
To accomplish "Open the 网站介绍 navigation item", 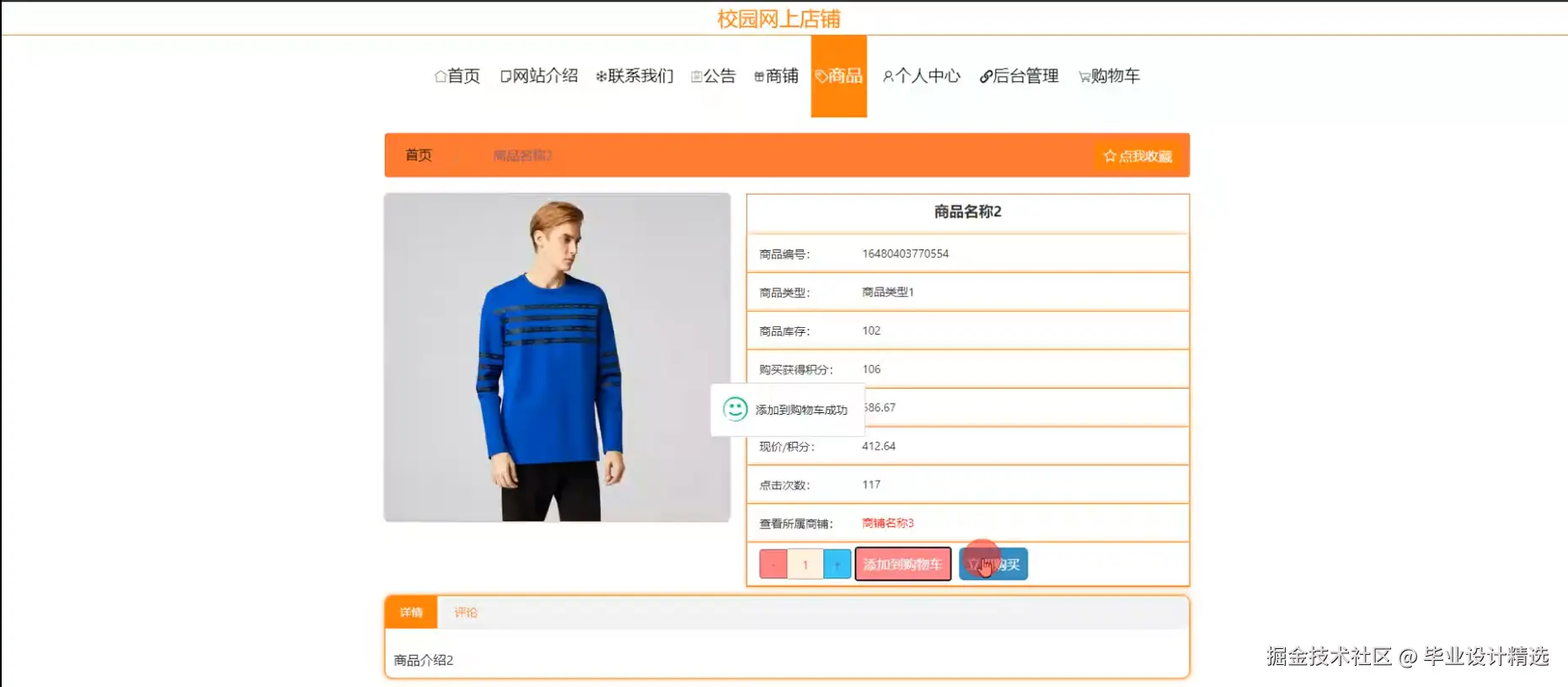I will [539, 76].
